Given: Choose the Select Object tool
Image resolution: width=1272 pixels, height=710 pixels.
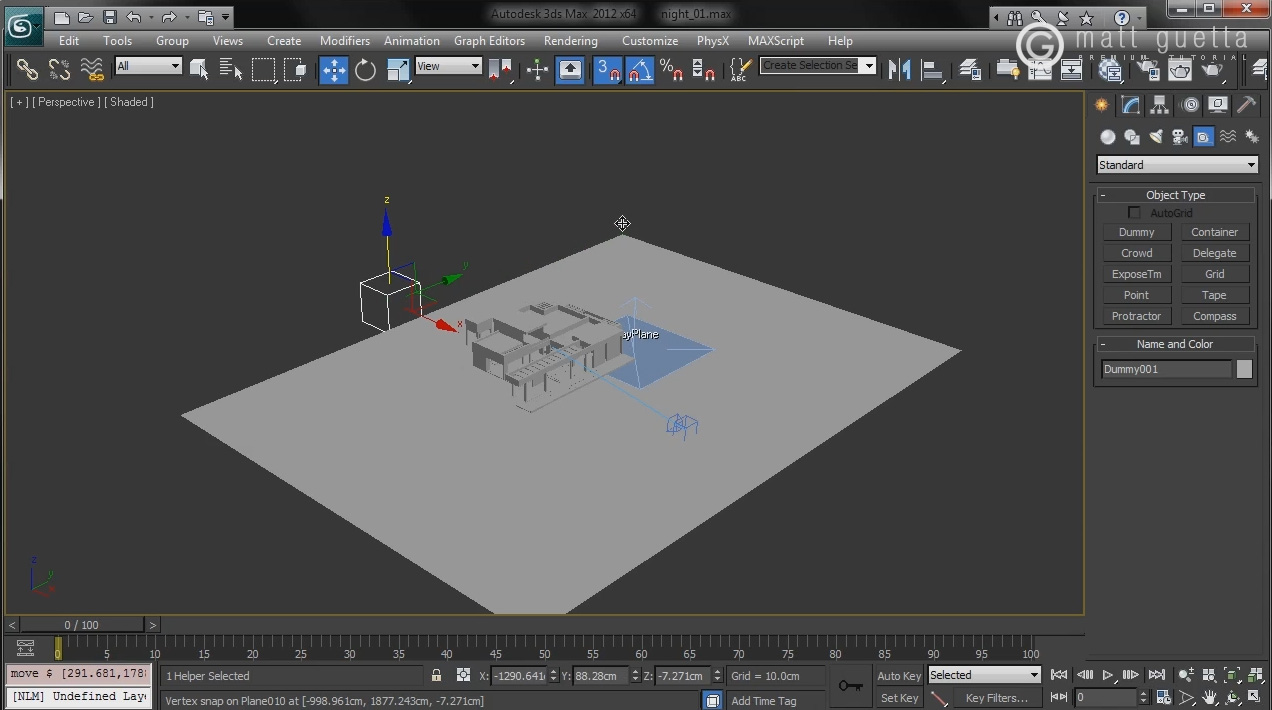Looking at the screenshot, I should tap(199, 69).
